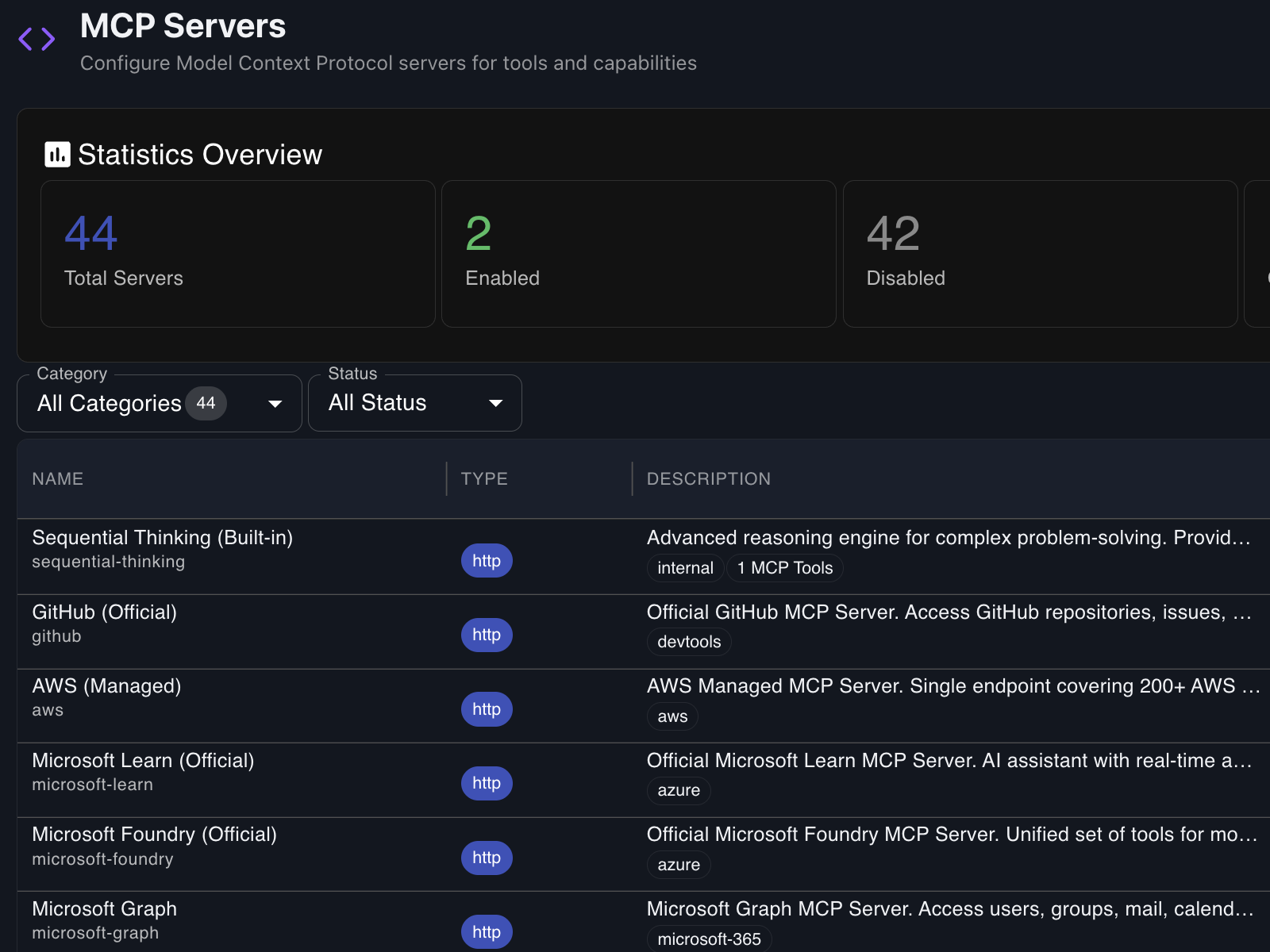The width and height of the screenshot is (1270, 952).
Task: Click the microsoft-learn identifier text
Action: pos(93,785)
